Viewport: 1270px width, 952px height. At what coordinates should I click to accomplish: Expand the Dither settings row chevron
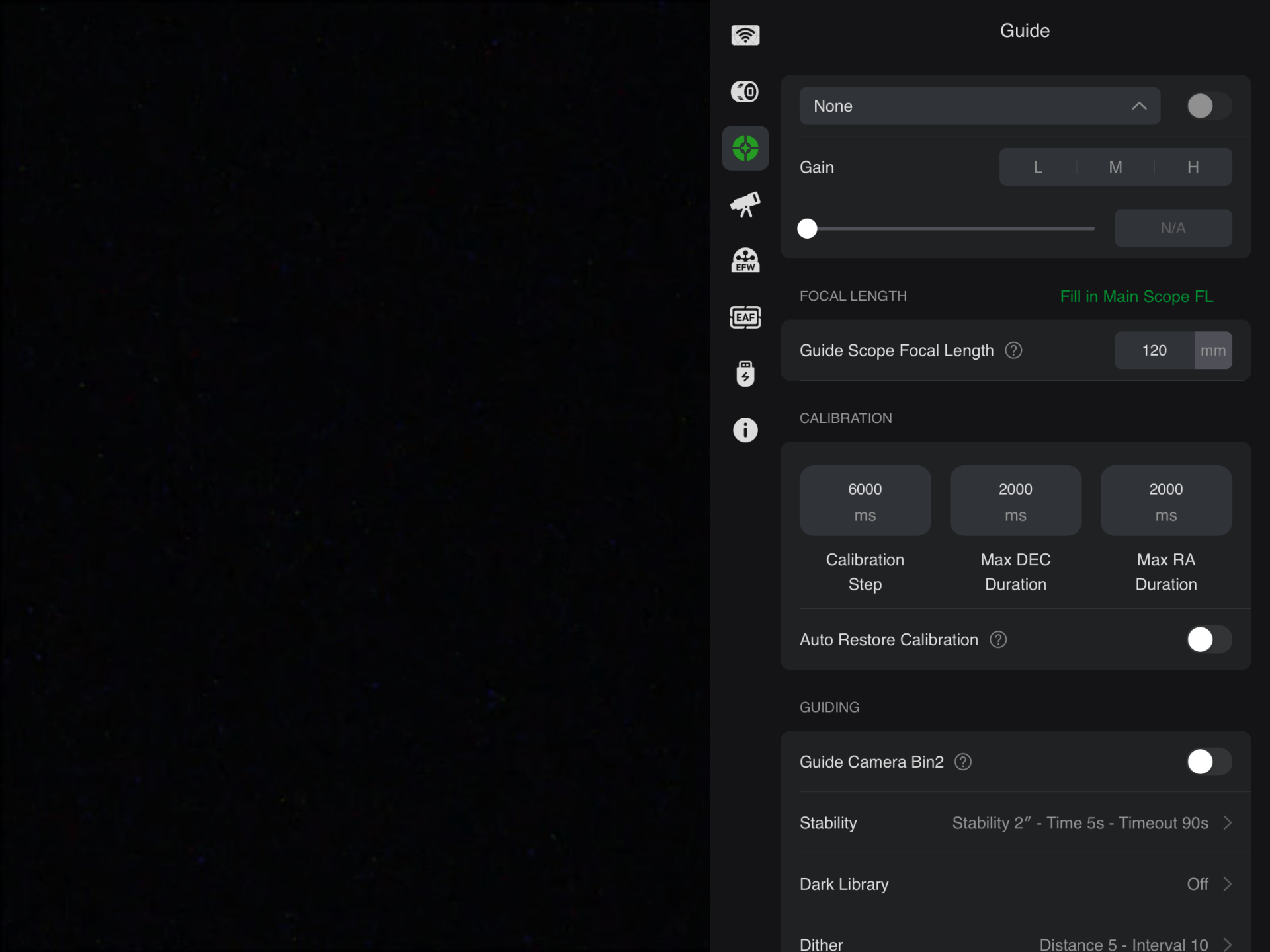click(x=1228, y=945)
